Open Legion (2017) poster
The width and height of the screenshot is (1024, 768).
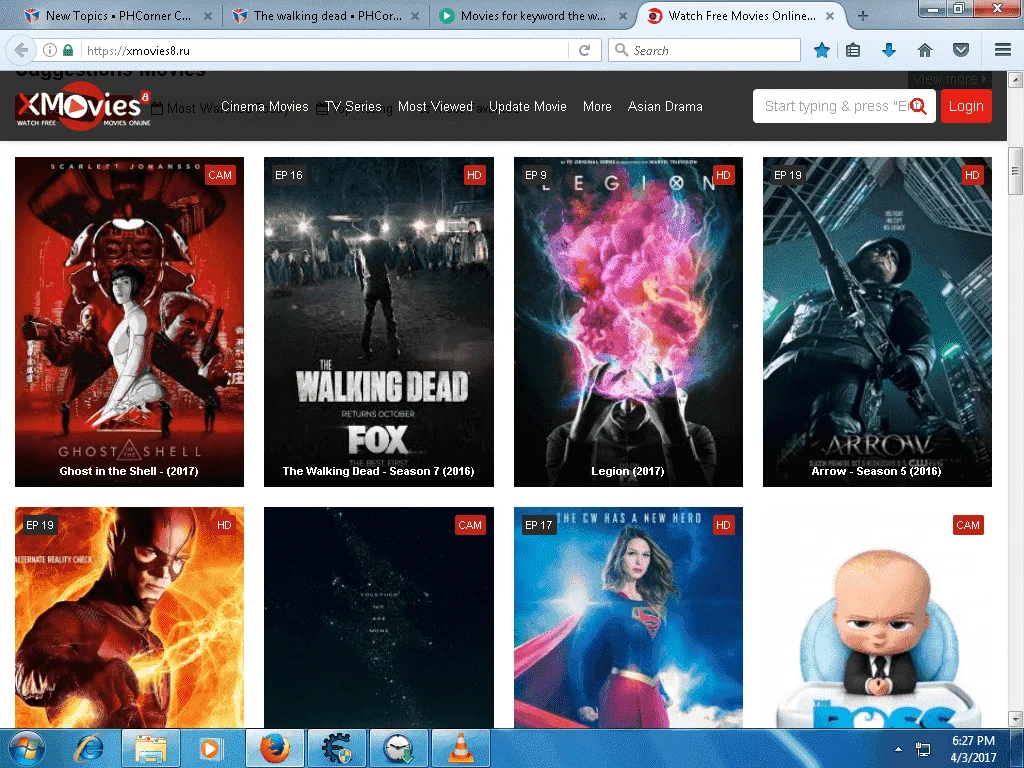[x=628, y=321]
